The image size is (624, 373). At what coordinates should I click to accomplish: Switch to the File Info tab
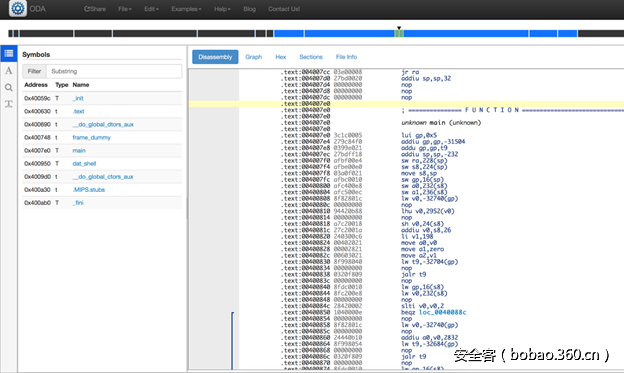click(x=346, y=57)
